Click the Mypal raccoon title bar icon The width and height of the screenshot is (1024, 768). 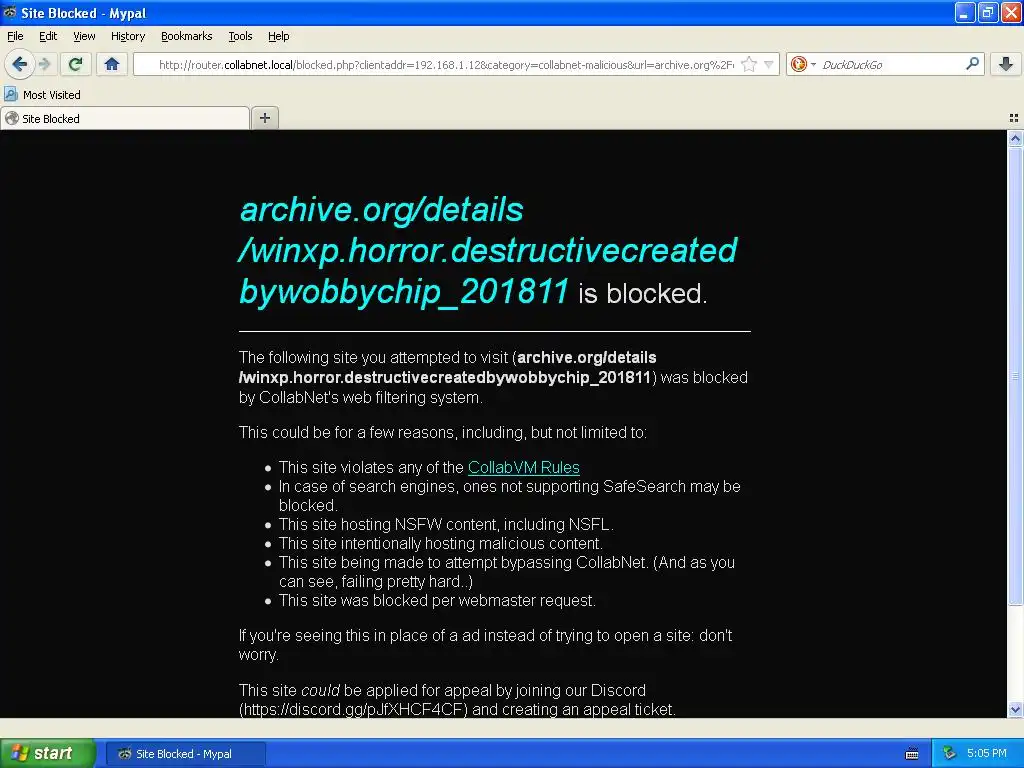pyautogui.click(x=10, y=12)
